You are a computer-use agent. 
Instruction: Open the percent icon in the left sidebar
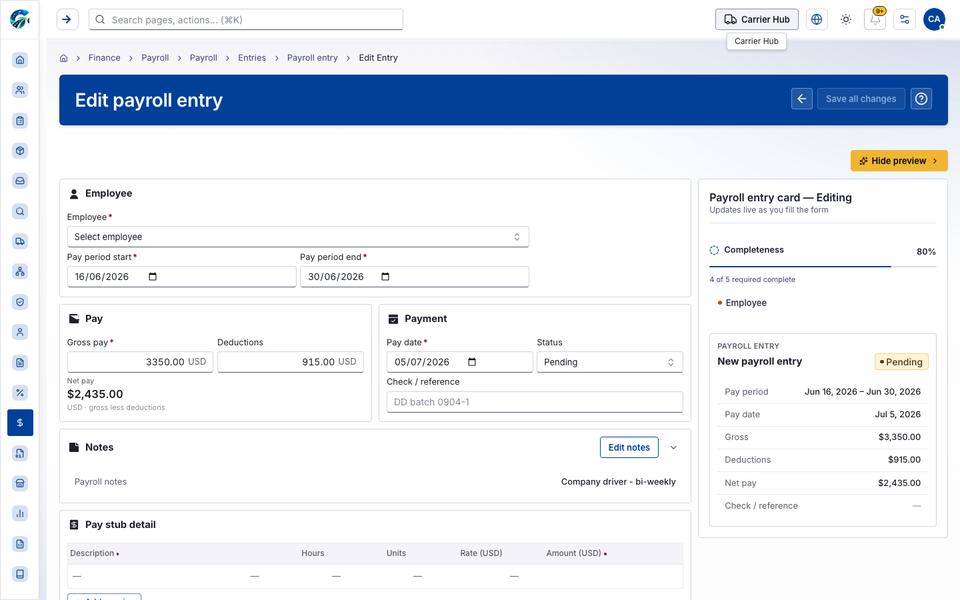[20, 392]
